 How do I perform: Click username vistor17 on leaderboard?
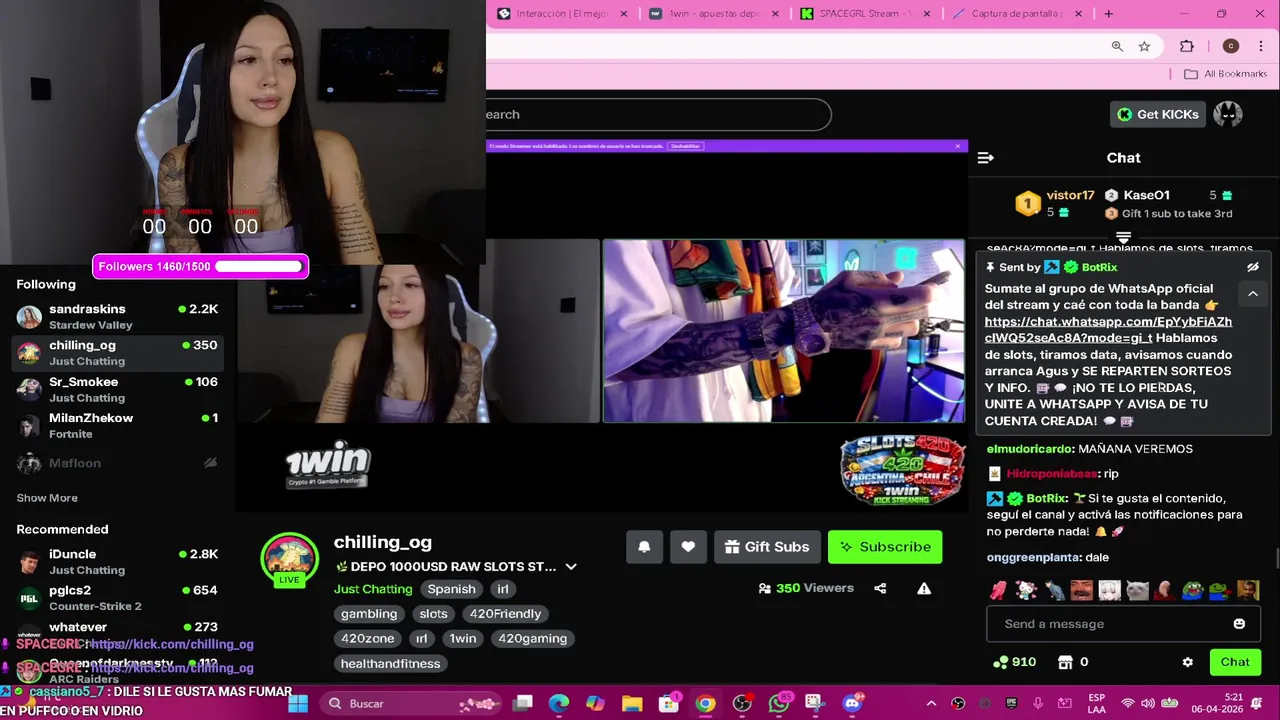click(1070, 195)
